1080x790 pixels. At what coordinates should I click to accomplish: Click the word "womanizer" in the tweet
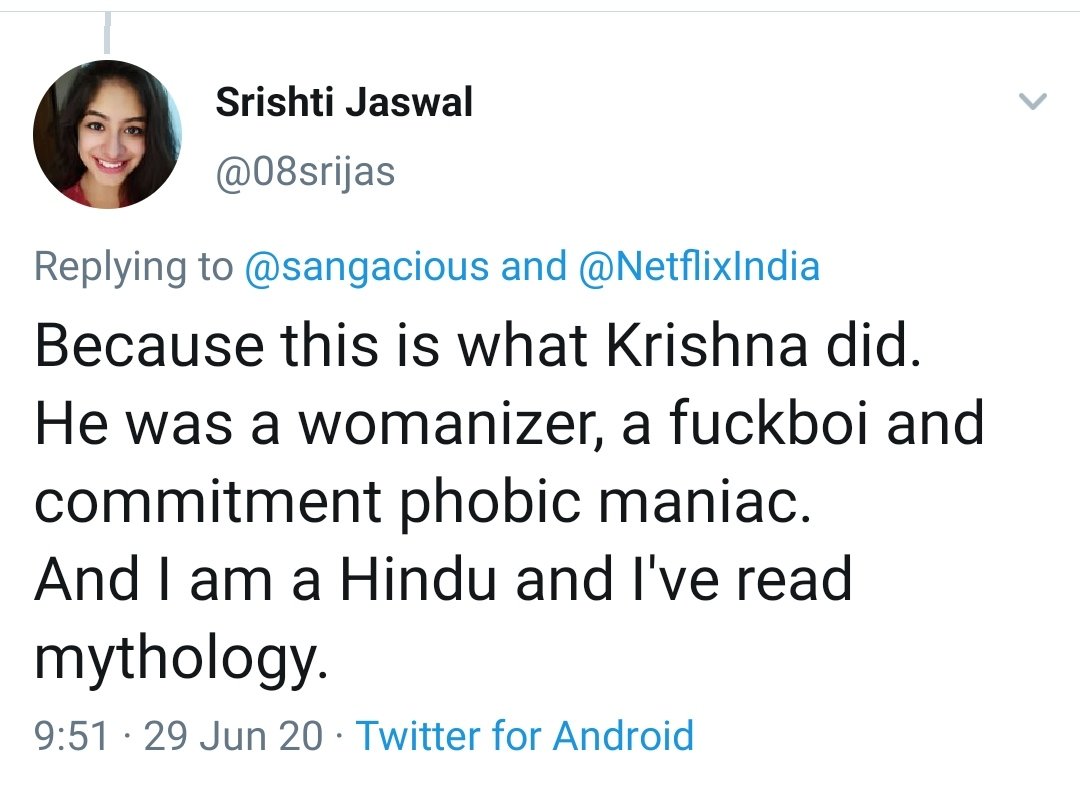[x=450, y=425]
